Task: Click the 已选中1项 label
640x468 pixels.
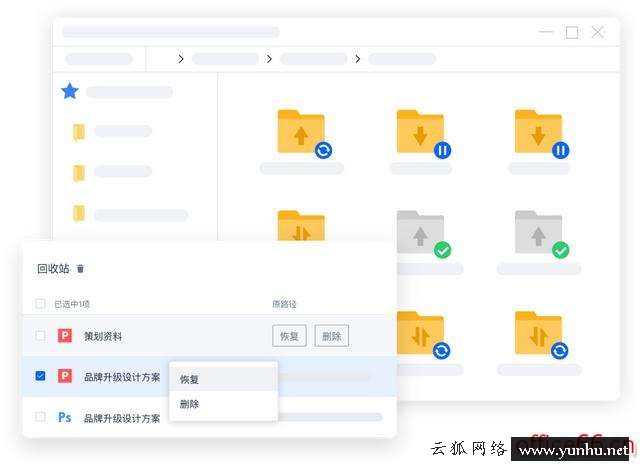Action: [x=72, y=304]
